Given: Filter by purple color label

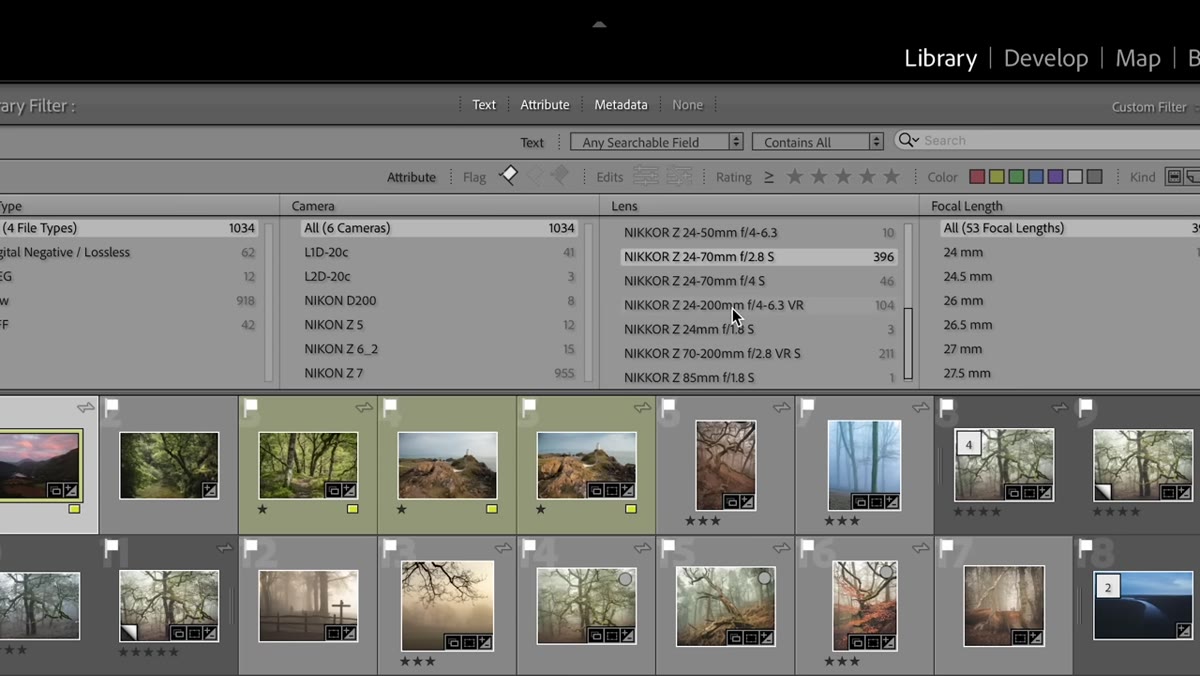Looking at the screenshot, I should coord(1055,177).
